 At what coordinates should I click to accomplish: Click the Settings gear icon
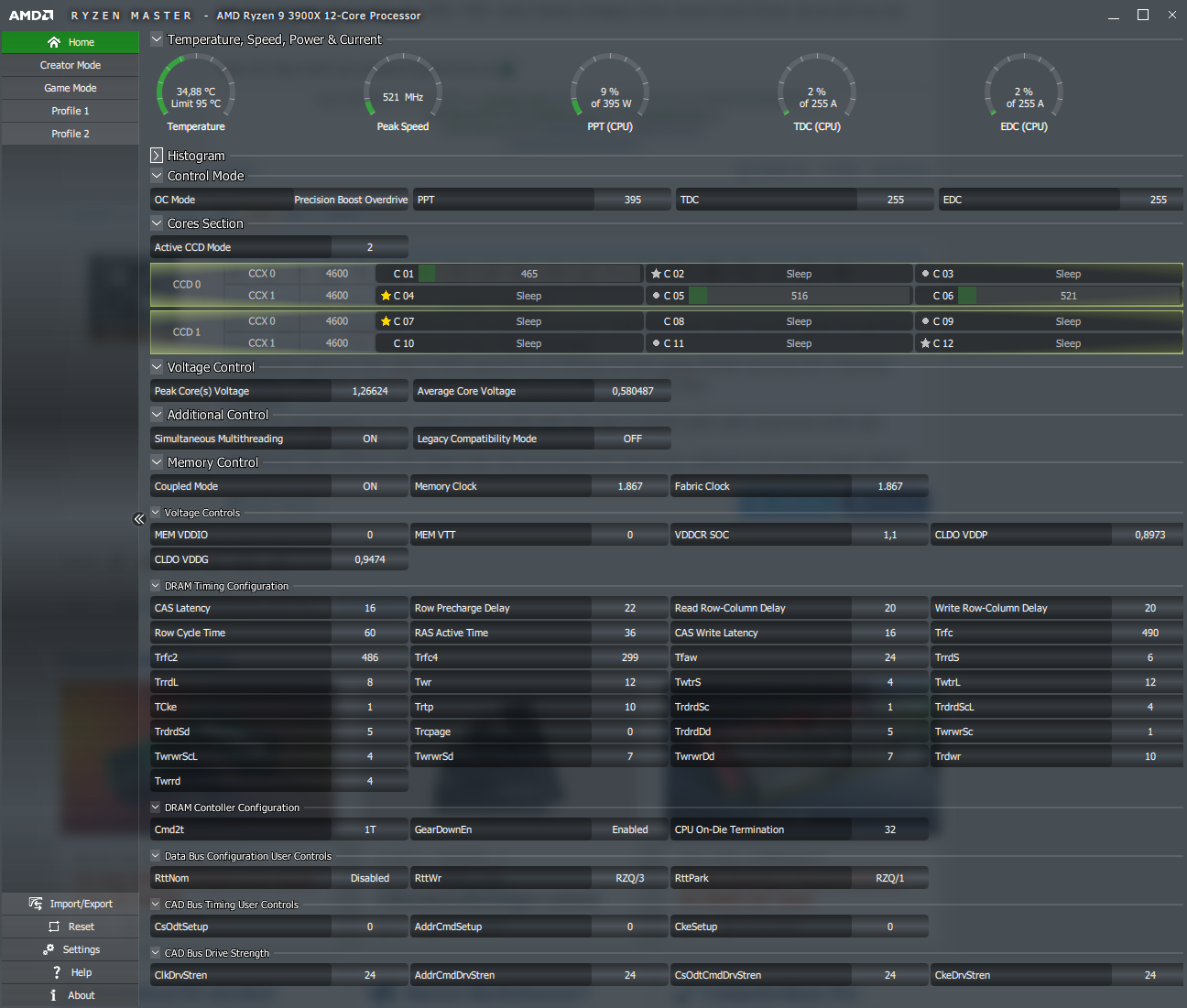[49, 949]
